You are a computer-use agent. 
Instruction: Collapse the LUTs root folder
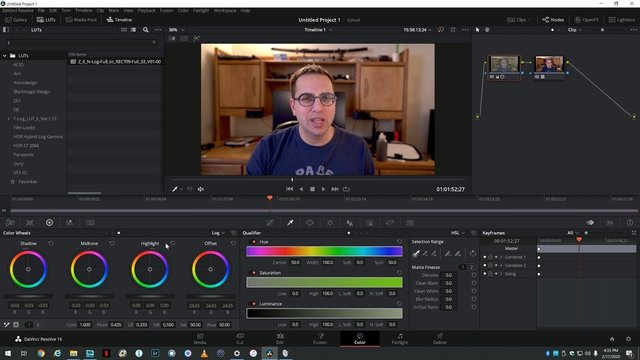point(4,56)
